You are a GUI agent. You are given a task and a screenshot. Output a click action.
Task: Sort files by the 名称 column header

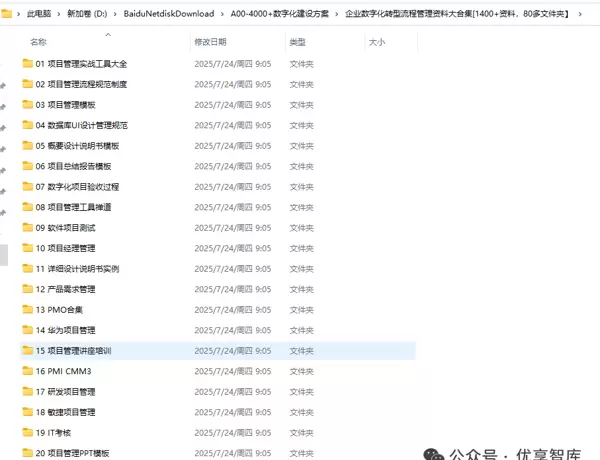coord(38,42)
